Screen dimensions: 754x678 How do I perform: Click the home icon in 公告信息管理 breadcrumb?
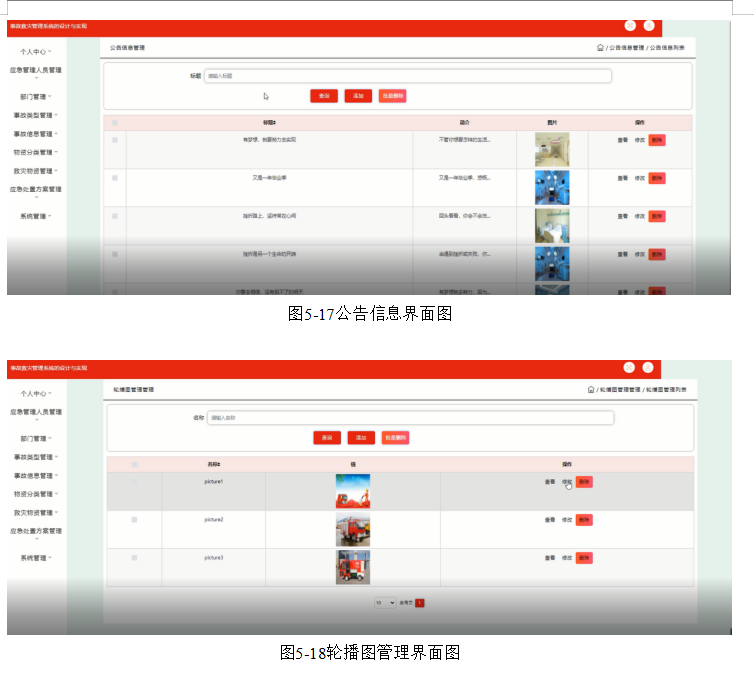coord(600,48)
